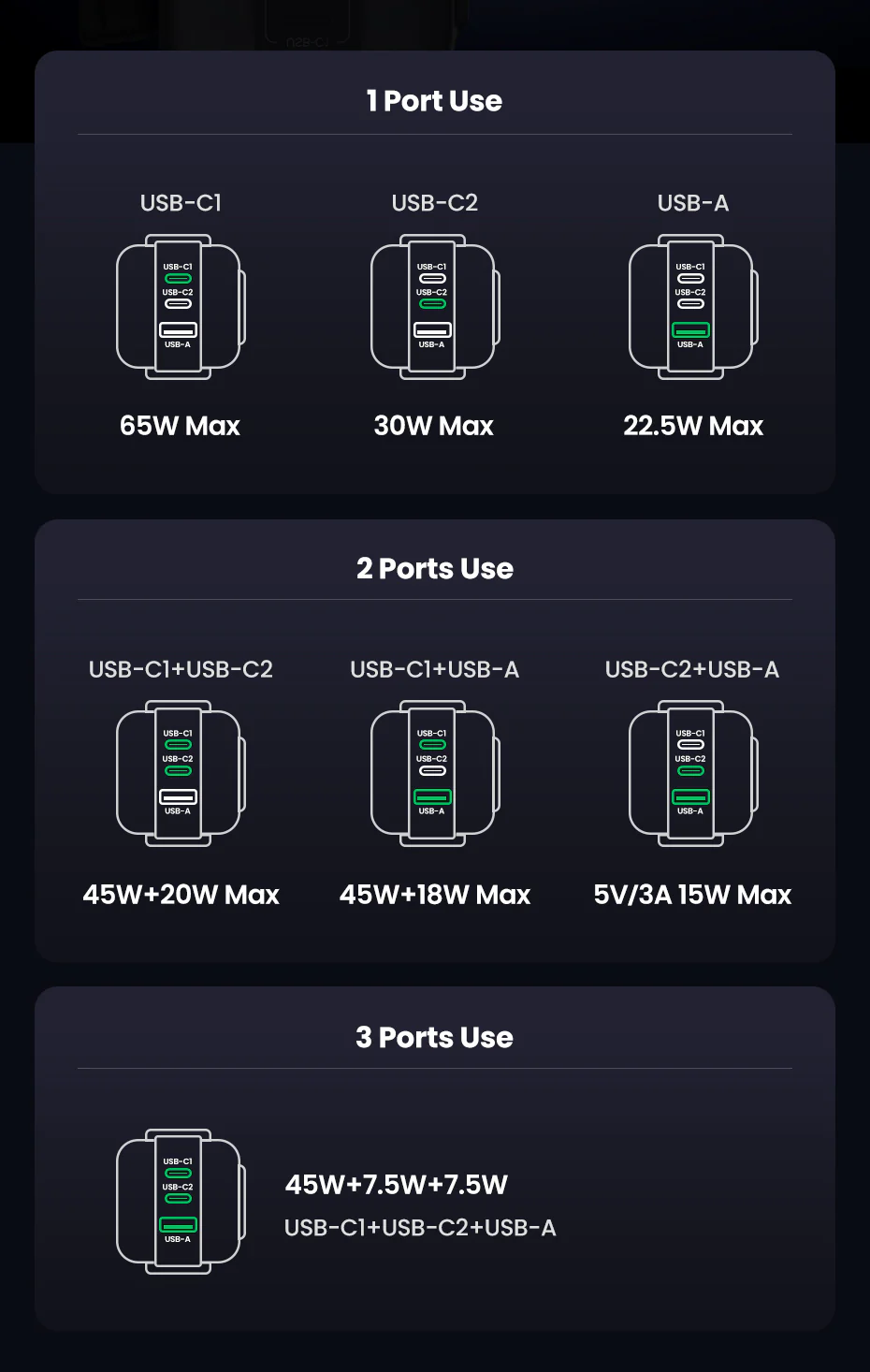Click the charger icon in 3 Ports Use
Image resolution: width=870 pixels, height=1372 pixels.
pos(181,1202)
